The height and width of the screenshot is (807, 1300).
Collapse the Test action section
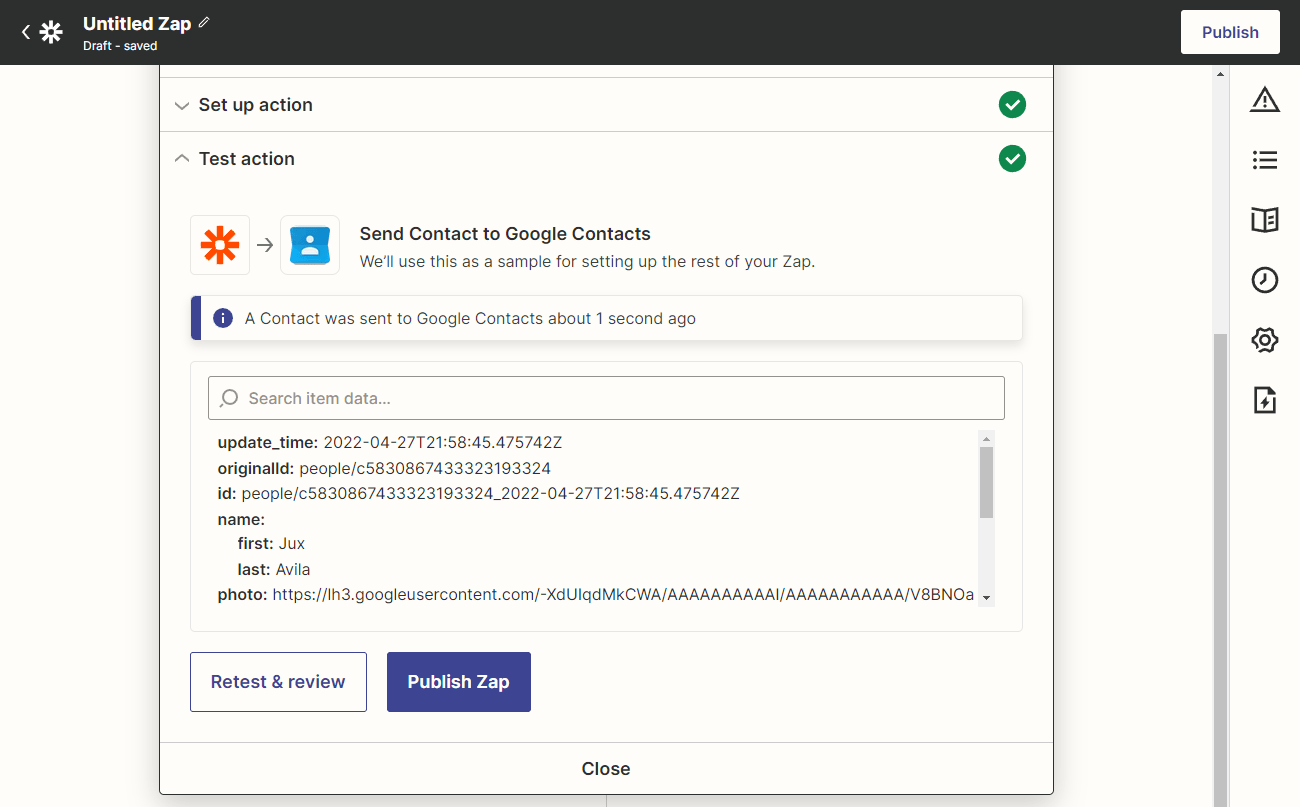[x=246, y=159]
